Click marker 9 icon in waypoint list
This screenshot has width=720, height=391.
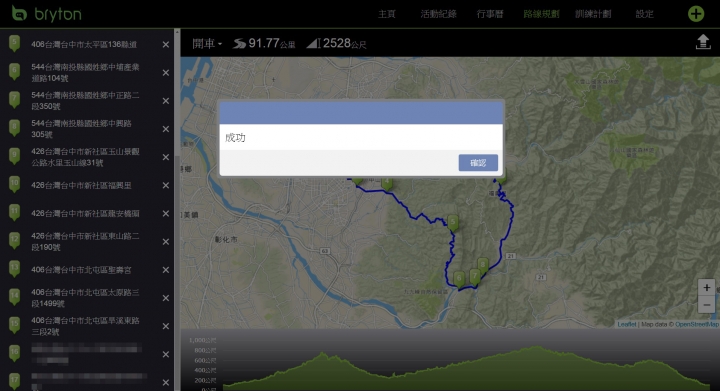click(15, 156)
